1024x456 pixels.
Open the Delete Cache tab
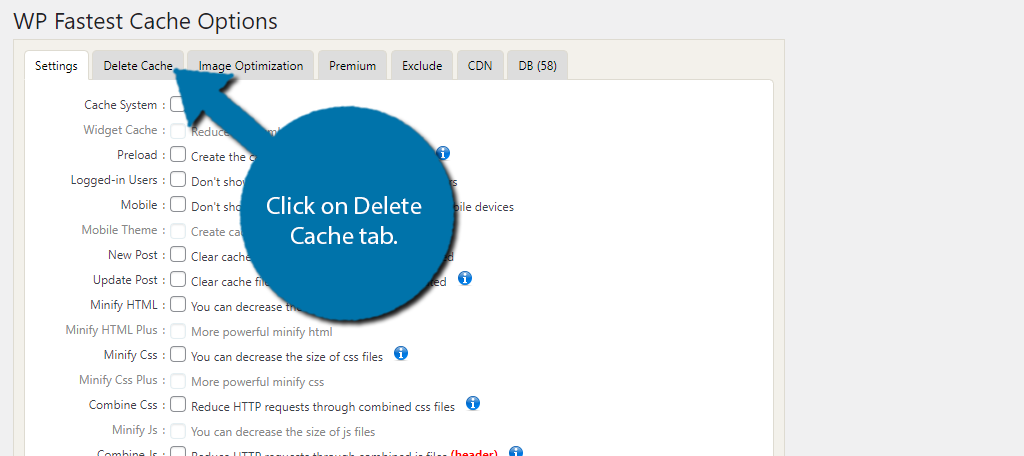point(138,65)
